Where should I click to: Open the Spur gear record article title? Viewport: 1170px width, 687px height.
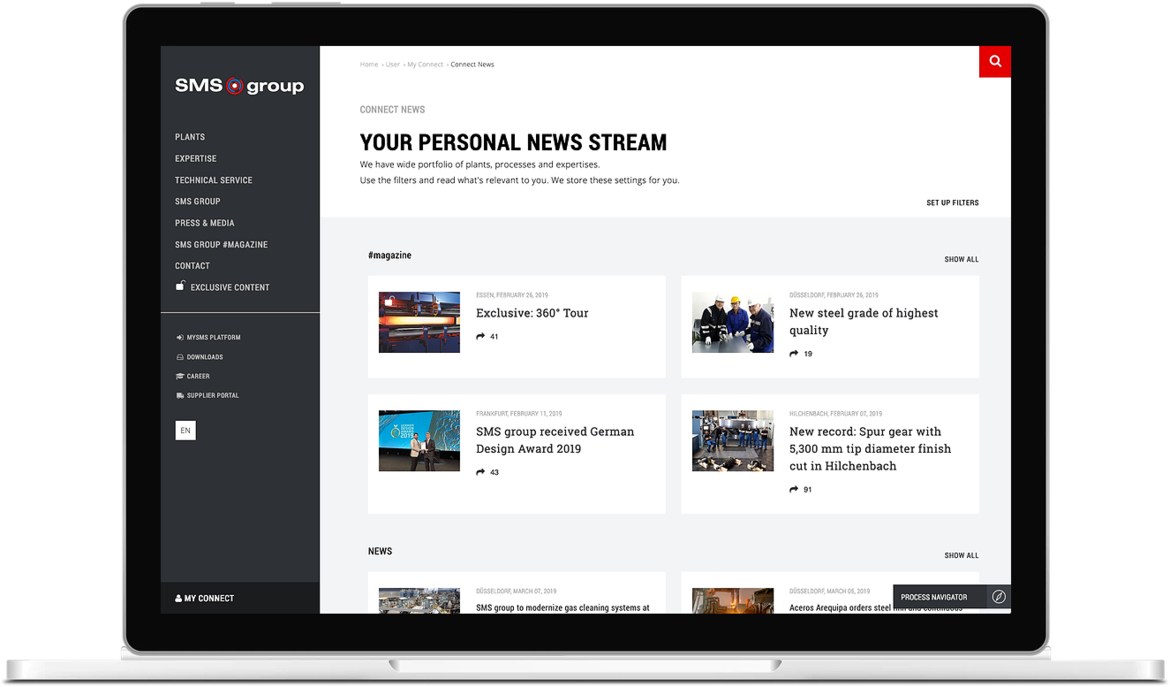pyautogui.click(x=870, y=448)
